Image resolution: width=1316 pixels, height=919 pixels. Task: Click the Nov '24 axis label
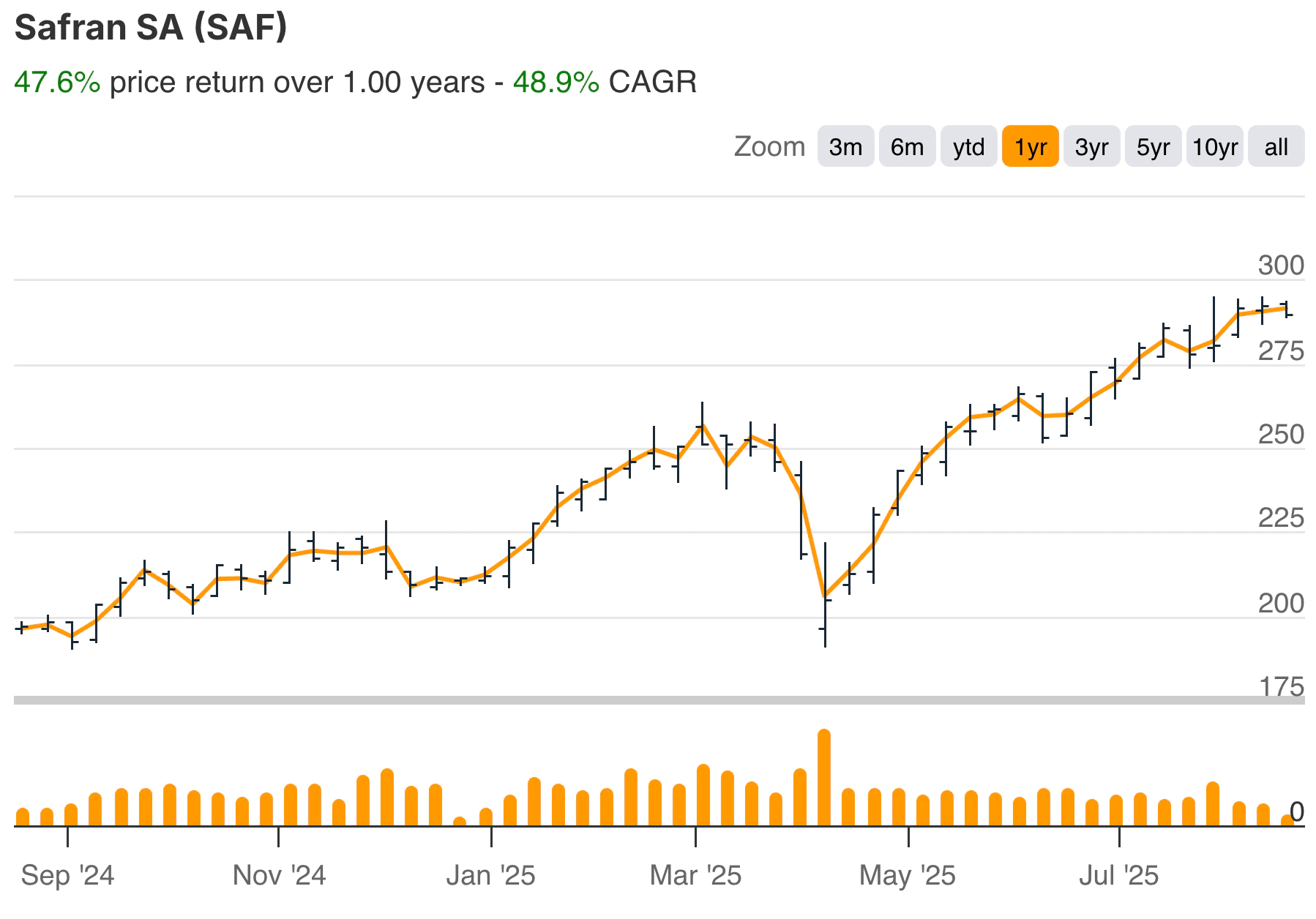pos(279,875)
